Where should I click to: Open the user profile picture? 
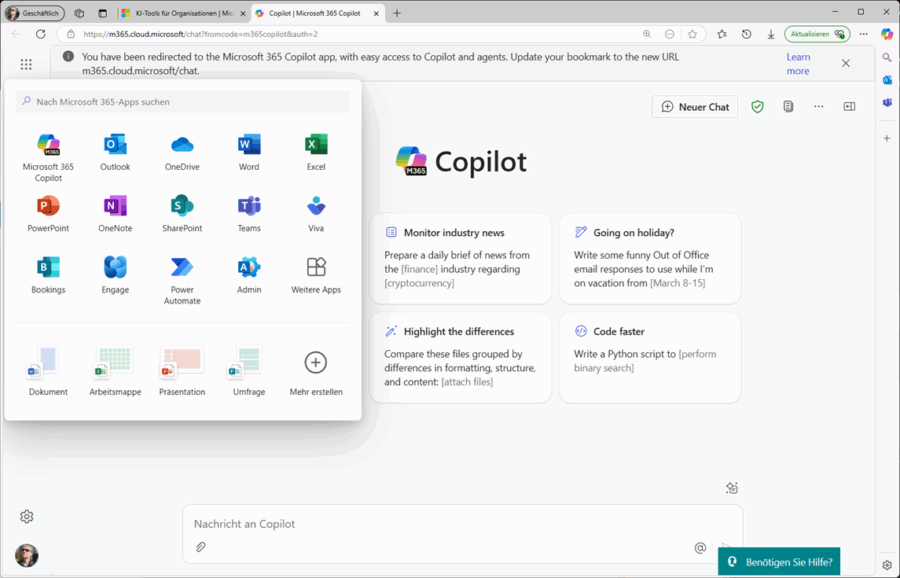[26, 556]
